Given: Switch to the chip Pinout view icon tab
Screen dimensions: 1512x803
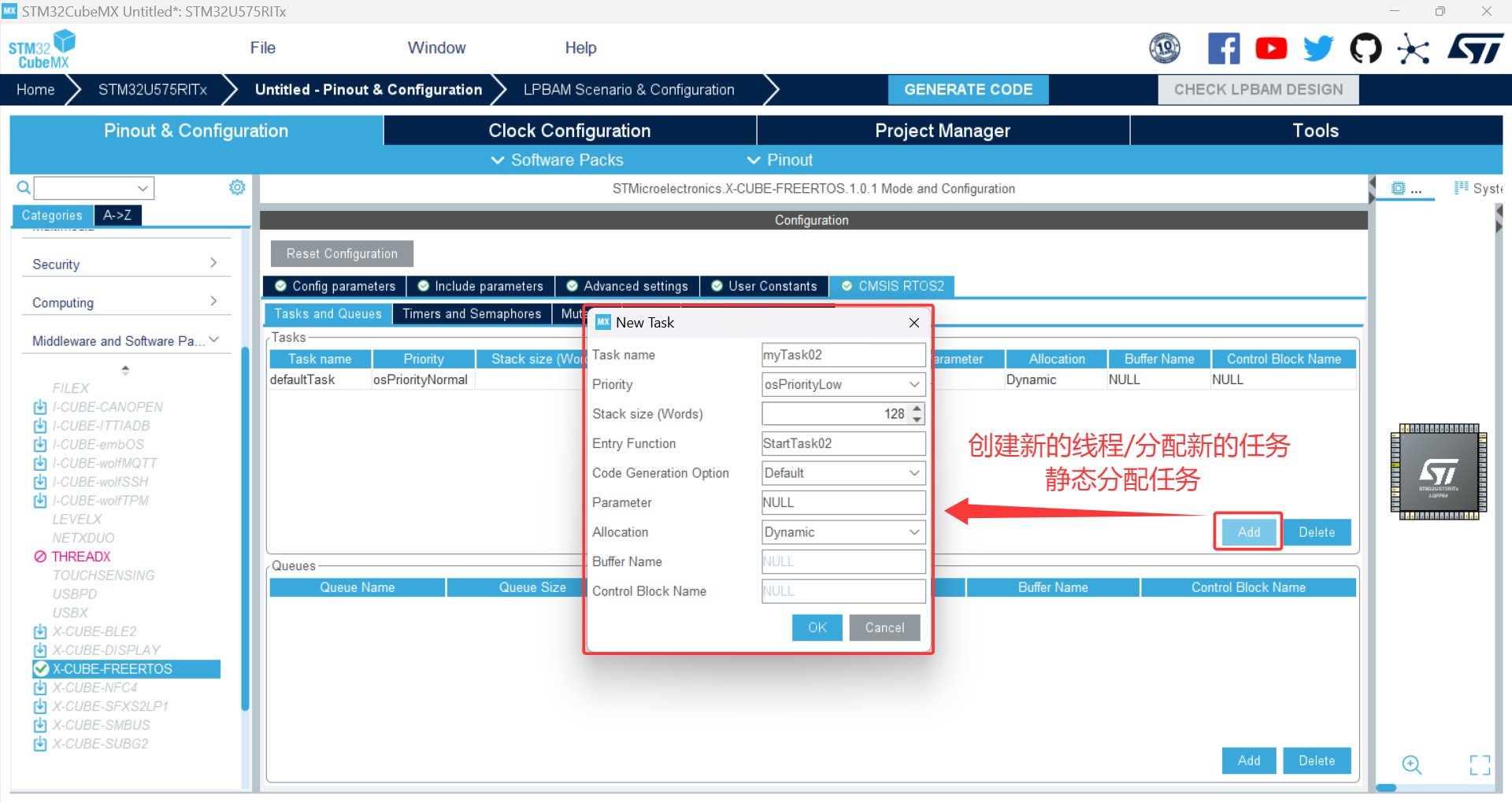Looking at the screenshot, I should [x=1406, y=189].
